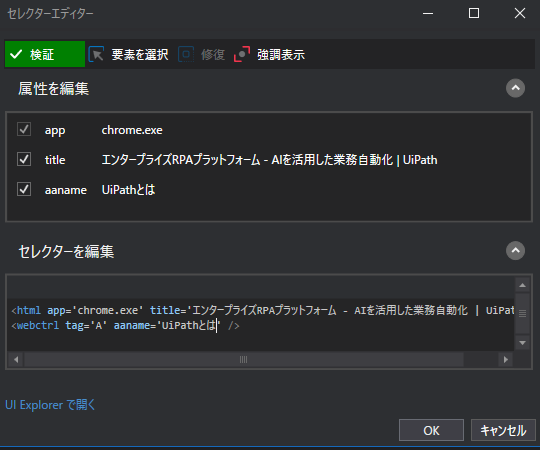This screenshot has width=540, height=450.
Task: Toggle 強調表示 highlight label
Action: 281,55
